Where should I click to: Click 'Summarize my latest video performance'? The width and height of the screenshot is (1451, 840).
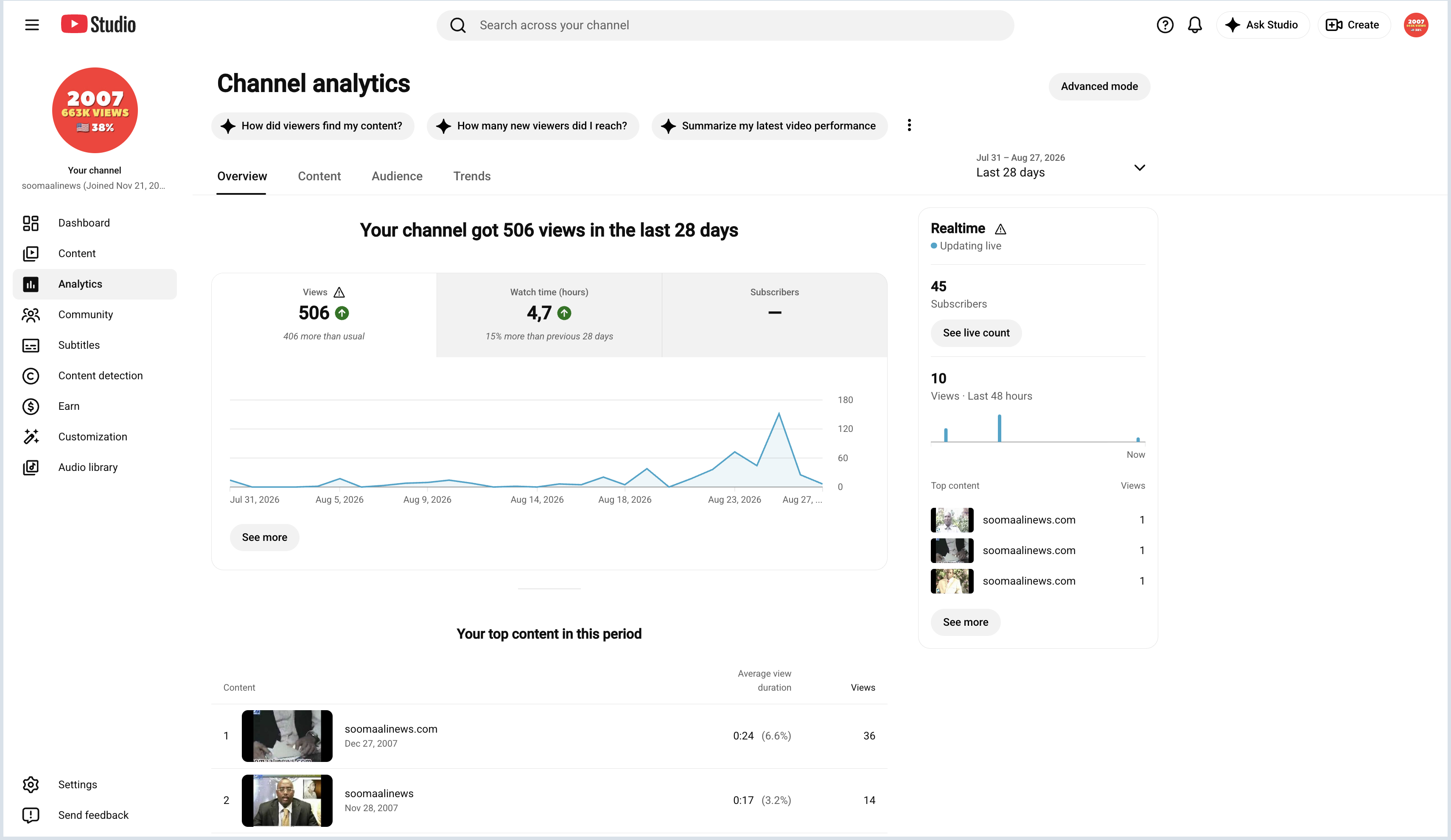[x=769, y=126]
